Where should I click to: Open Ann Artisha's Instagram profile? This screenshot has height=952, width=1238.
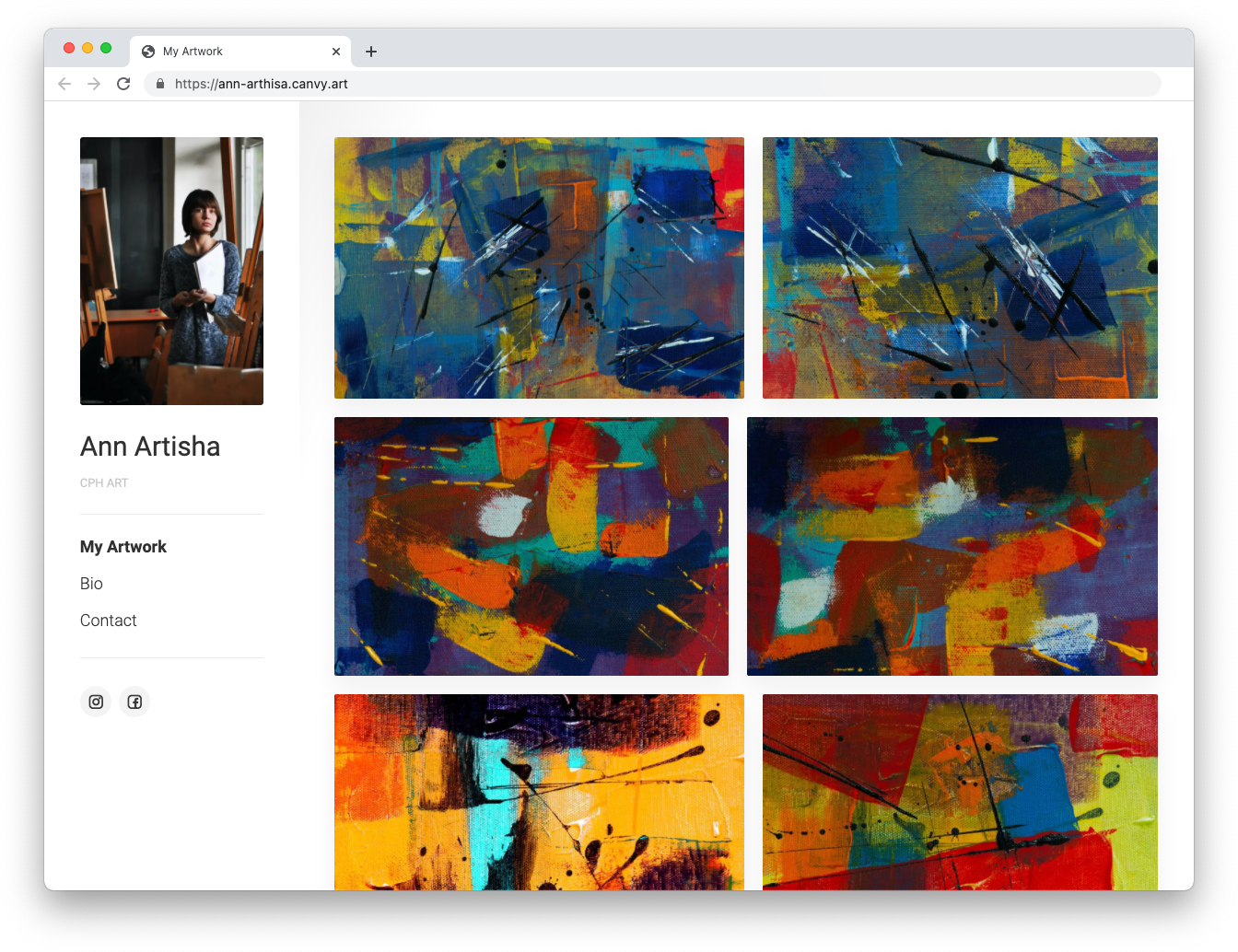coord(96,701)
